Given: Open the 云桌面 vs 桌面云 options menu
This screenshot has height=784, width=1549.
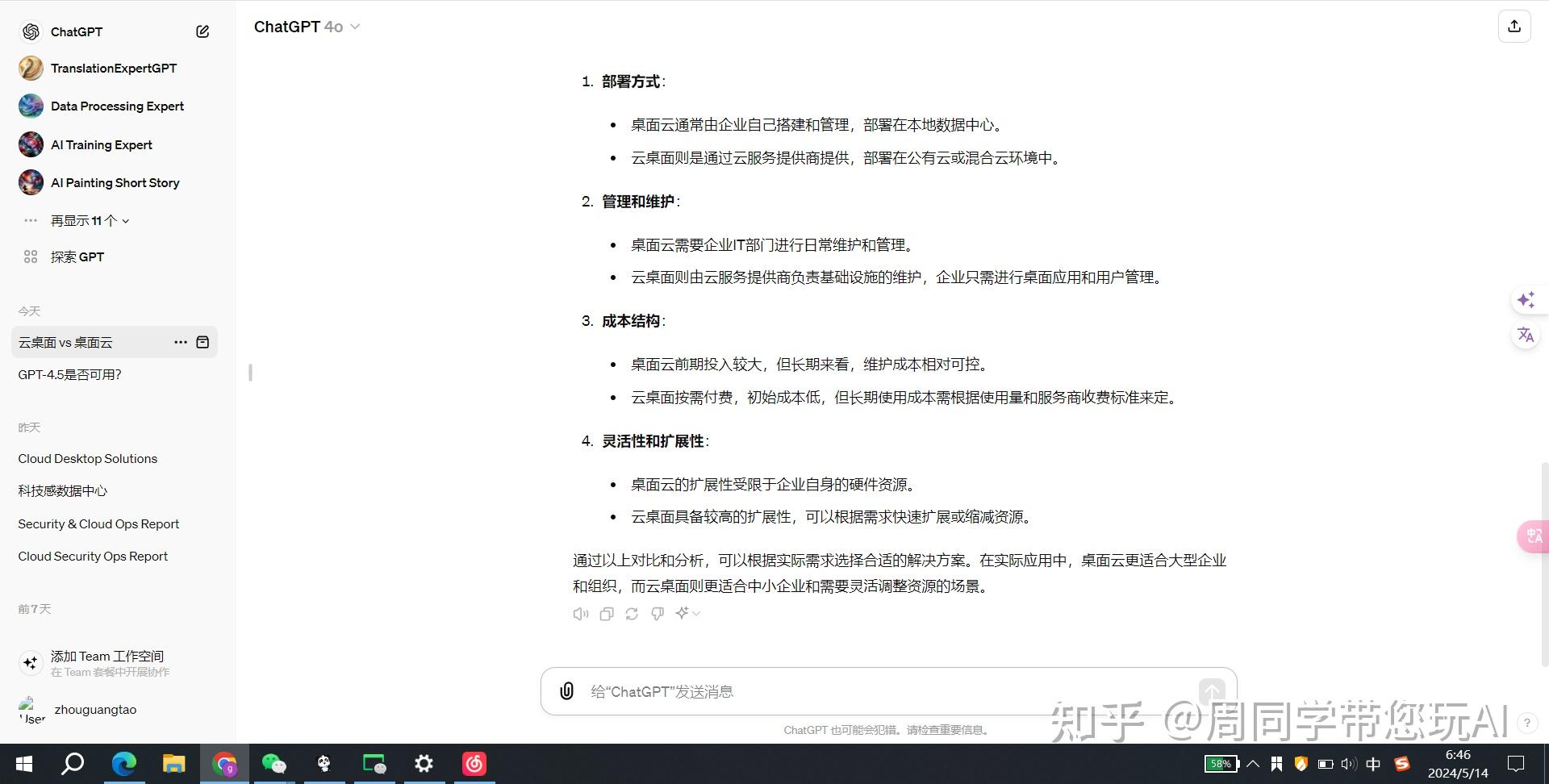Looking at the screenshot, I should pyautogui.click(x=181, y=342).
